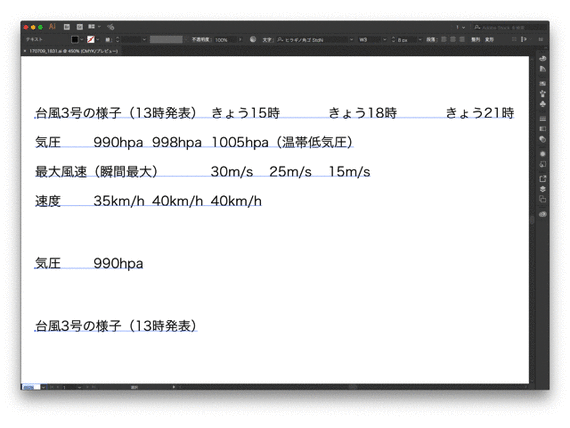Step the font size value

393,39
